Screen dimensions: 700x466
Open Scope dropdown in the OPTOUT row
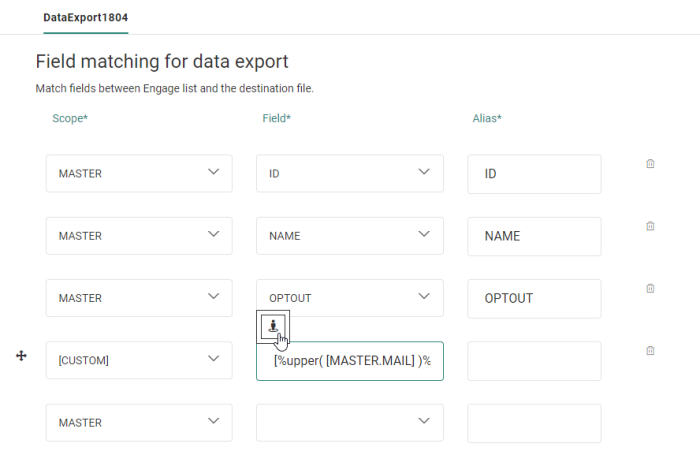click(139, 298)
